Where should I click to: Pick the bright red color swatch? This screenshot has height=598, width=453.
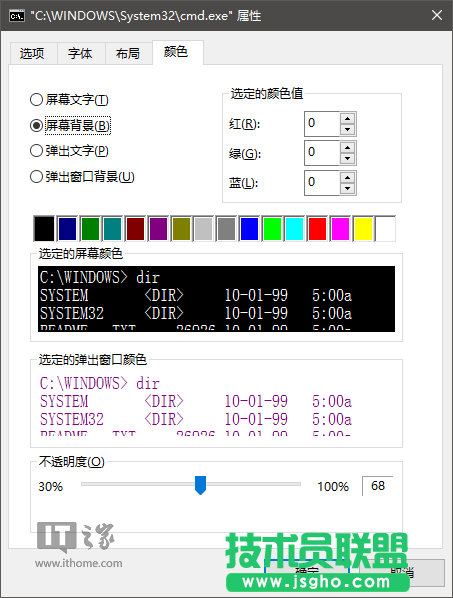click(317, 228)
